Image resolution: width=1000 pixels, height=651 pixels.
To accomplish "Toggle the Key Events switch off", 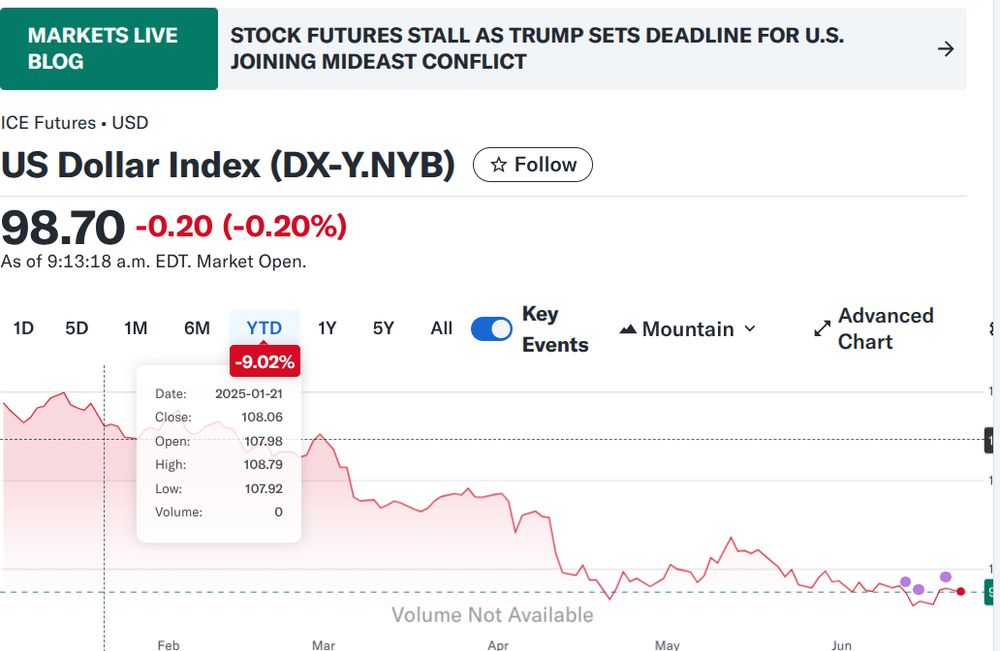I will (x=491, y=329).
